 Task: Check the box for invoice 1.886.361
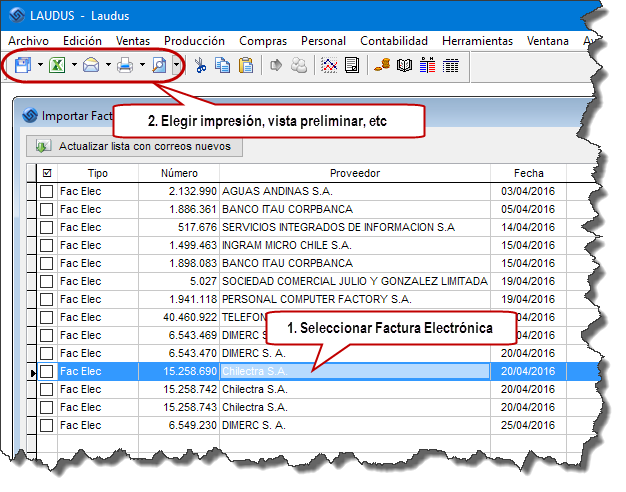click(47, 209)
